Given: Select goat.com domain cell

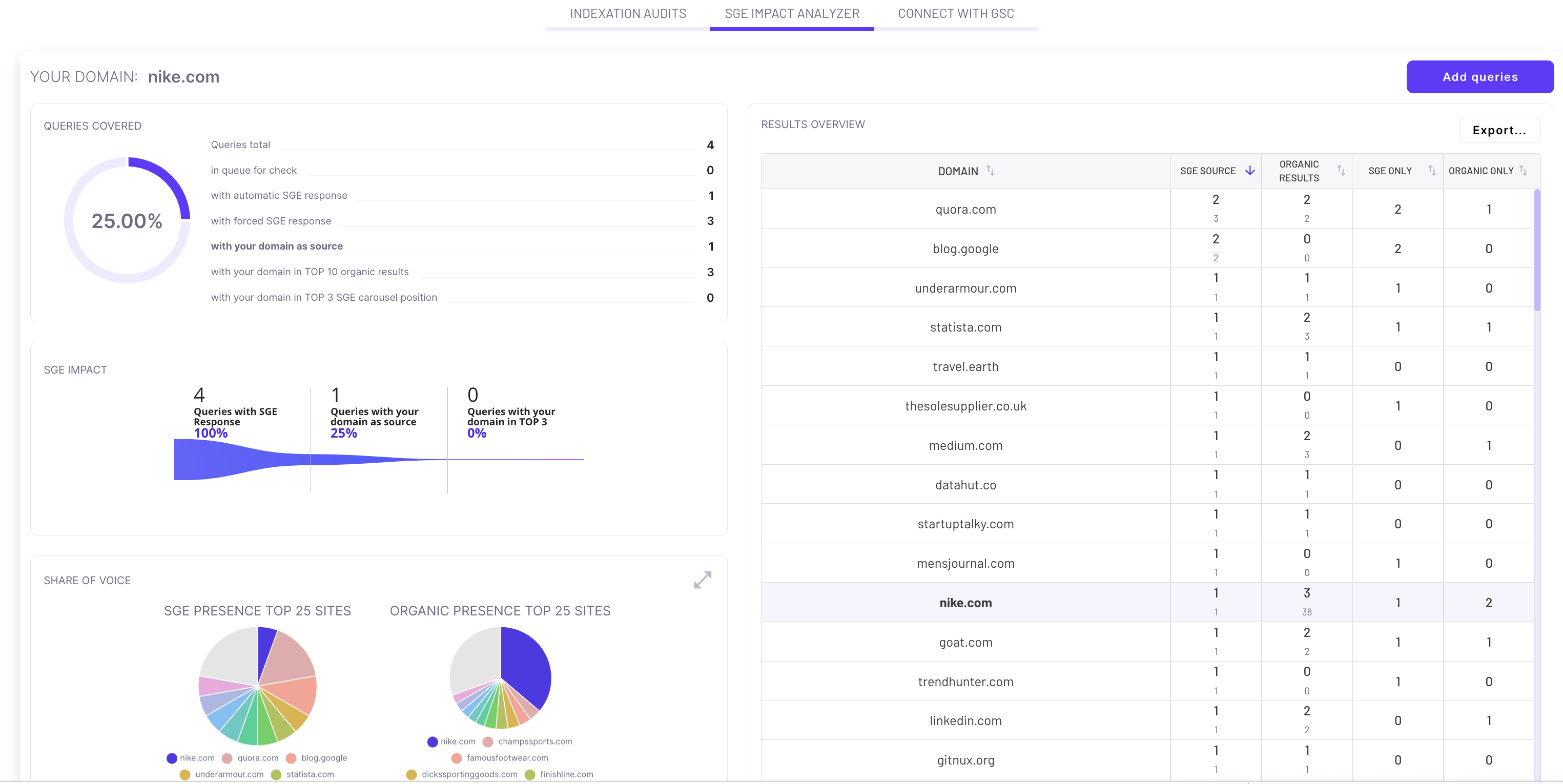Looking at the screenshot, I should point(965,642).
